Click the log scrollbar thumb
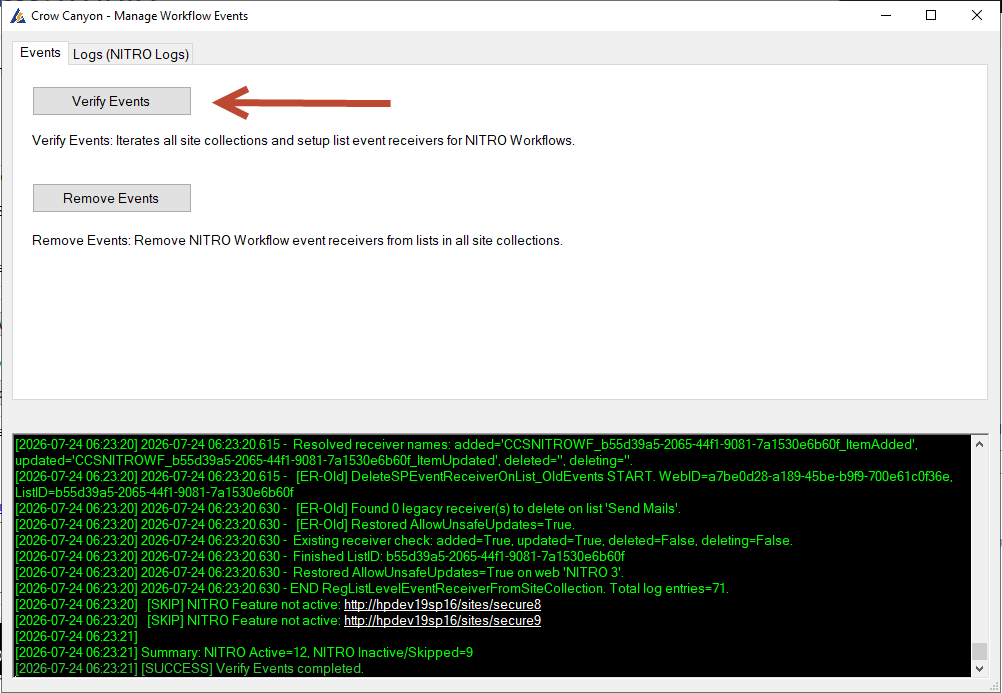 click(x=979, y=651)
